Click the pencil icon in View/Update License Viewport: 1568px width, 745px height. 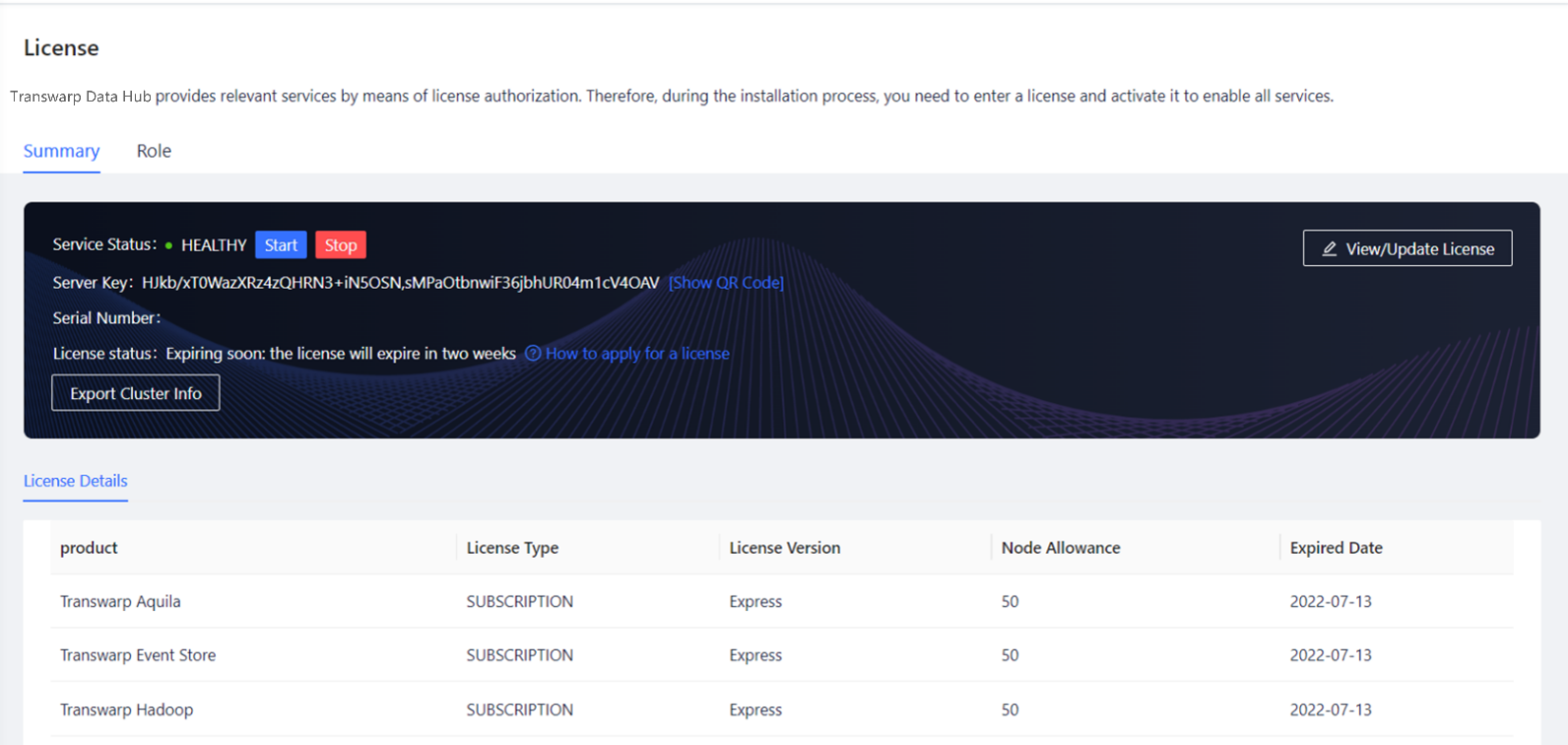[1329, 249]
